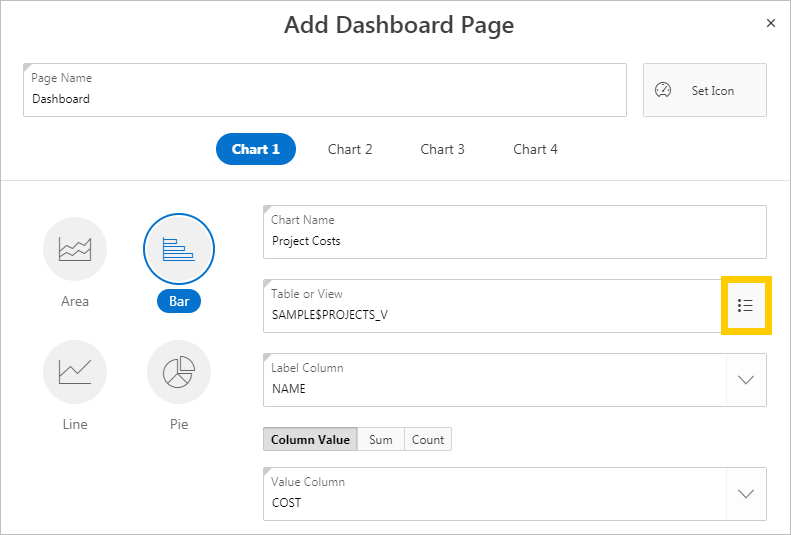Switch to the Chart 4 tab
The image size is (791, 535).
point(535,149)
